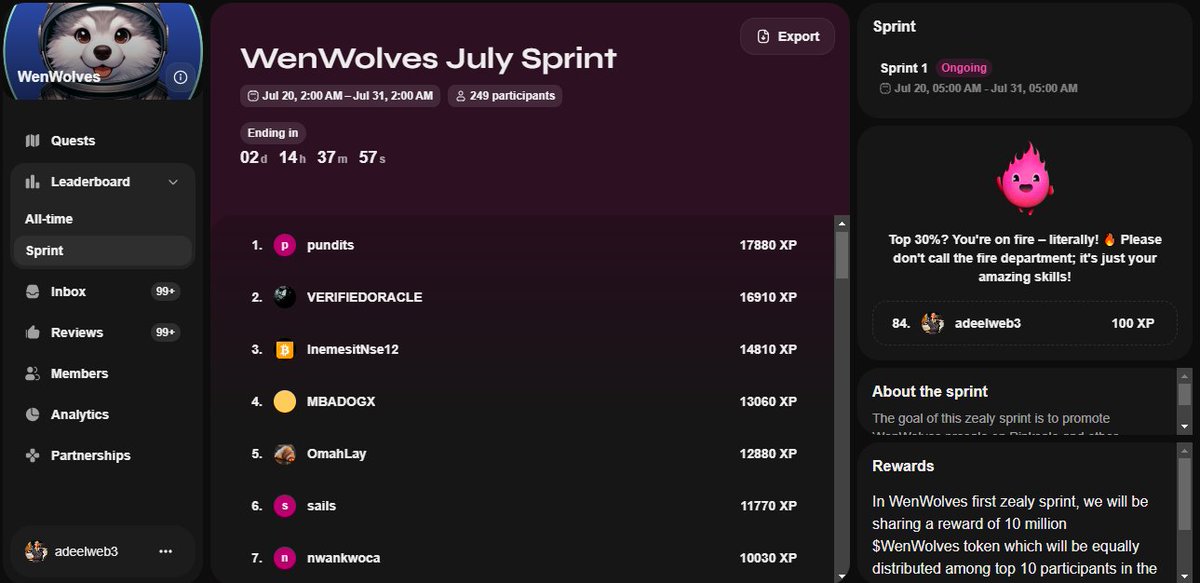The width and height of the screenshot is (1200, 583).
Task: Open the three-dot menu next to adeelweb3
Action: [164, 551]
